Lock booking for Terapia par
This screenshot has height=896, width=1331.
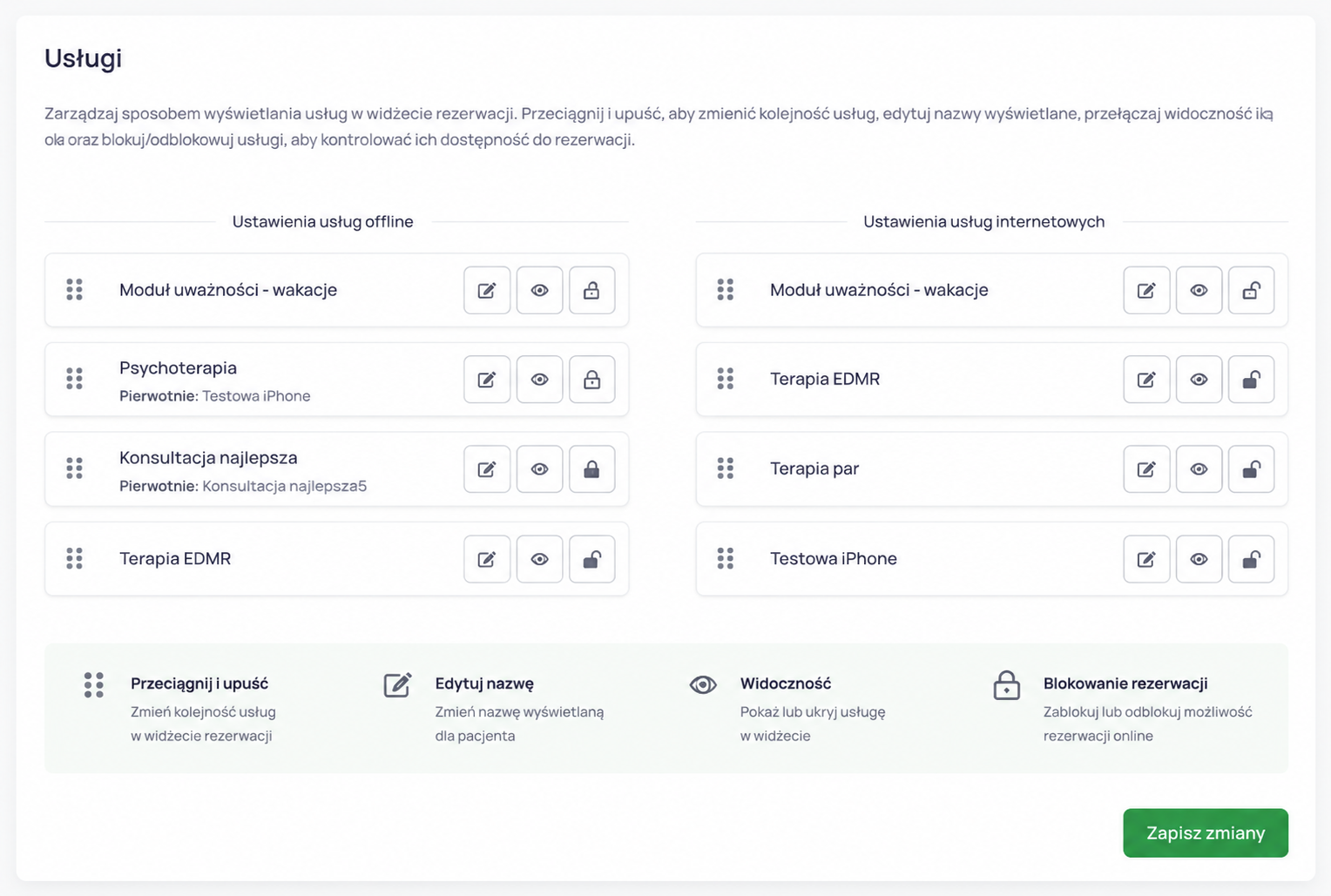[x=1251, y=469]
